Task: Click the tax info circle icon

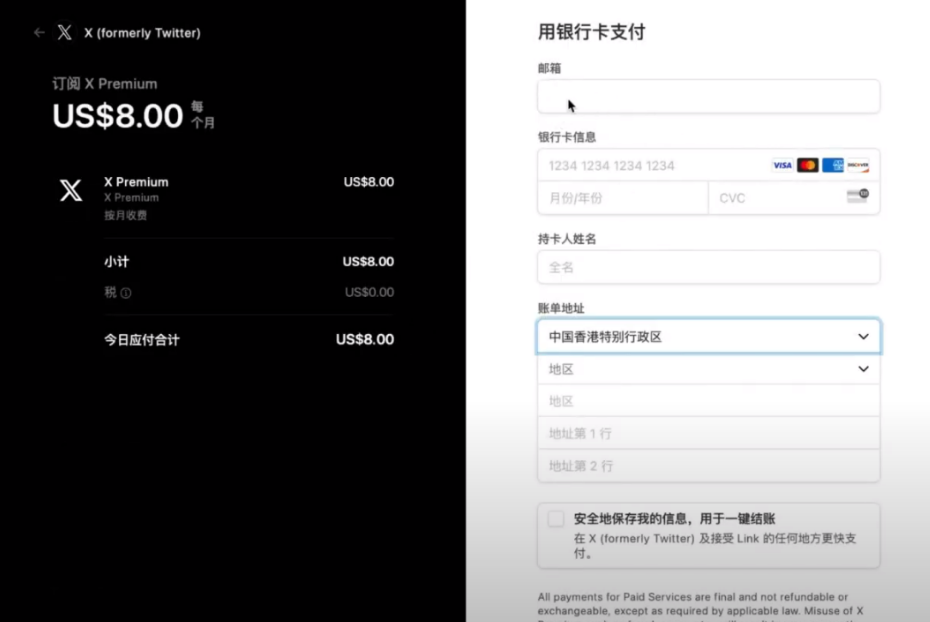Action: (x=126, y=293)
